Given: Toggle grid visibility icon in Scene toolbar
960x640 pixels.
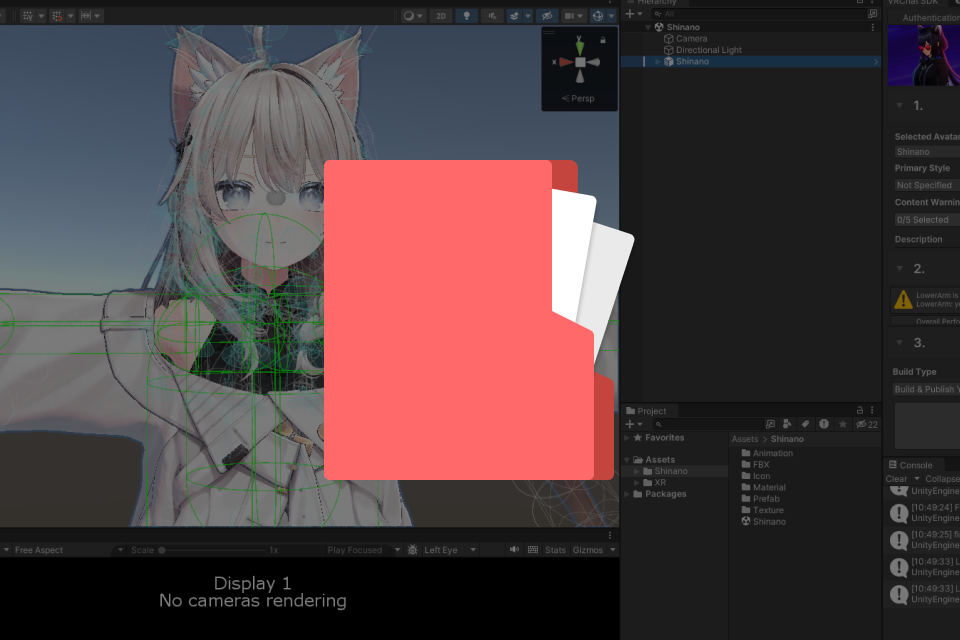Looking at the screenshot, I should [28, 16].
